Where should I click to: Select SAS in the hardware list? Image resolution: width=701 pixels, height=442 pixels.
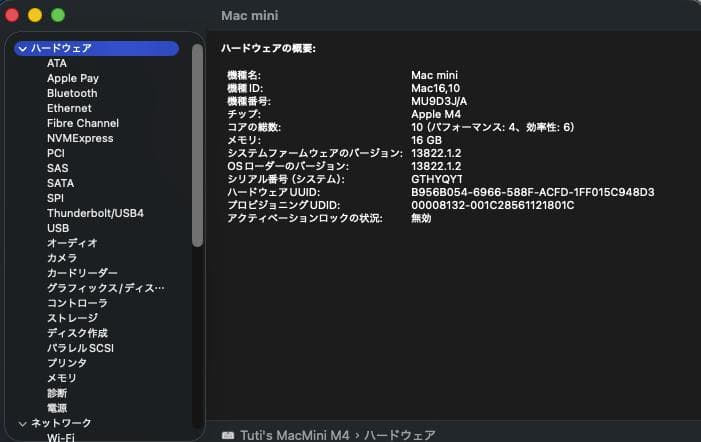coord(58,168)
